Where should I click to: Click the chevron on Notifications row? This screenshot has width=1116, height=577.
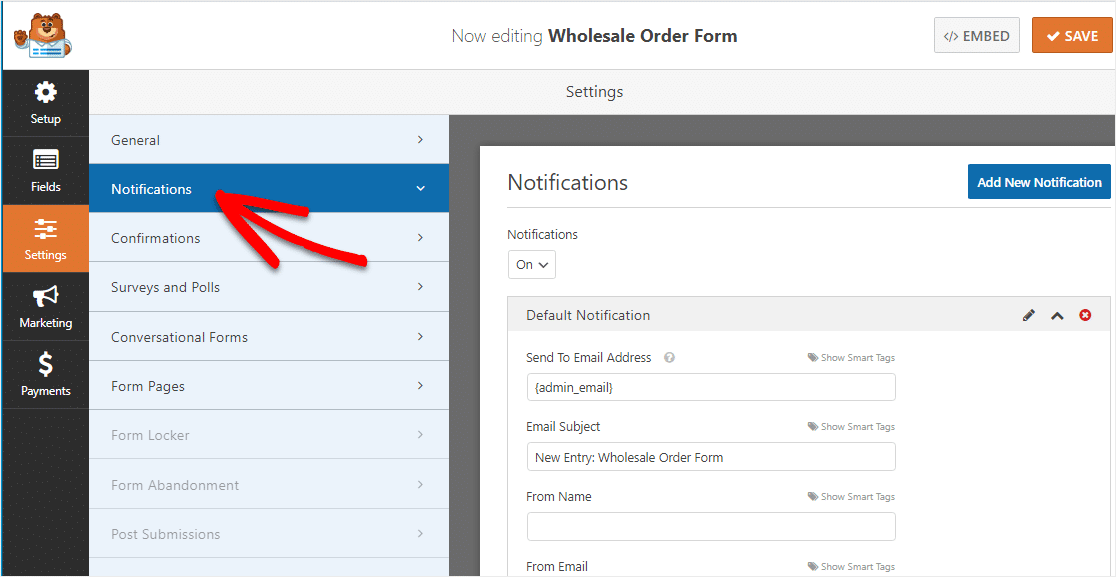click(x=421, y=189)
